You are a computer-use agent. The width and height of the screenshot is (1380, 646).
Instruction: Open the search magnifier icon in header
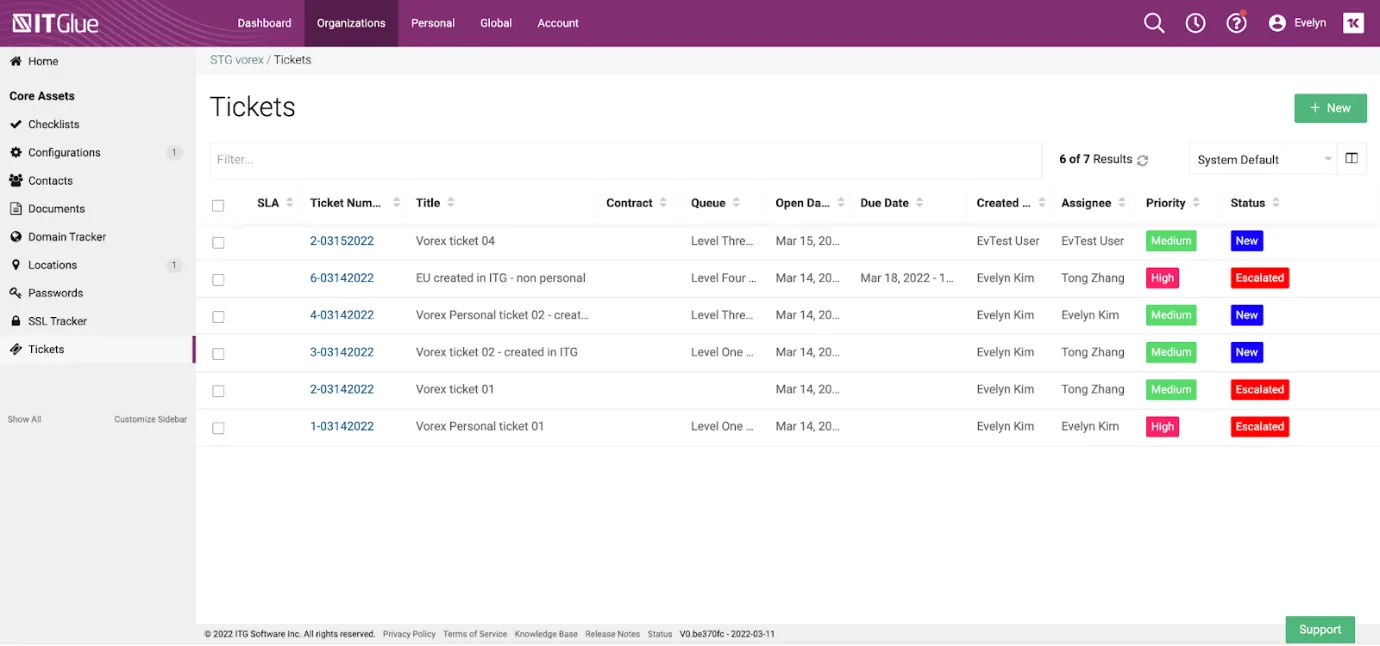(x=1154, y=23)
